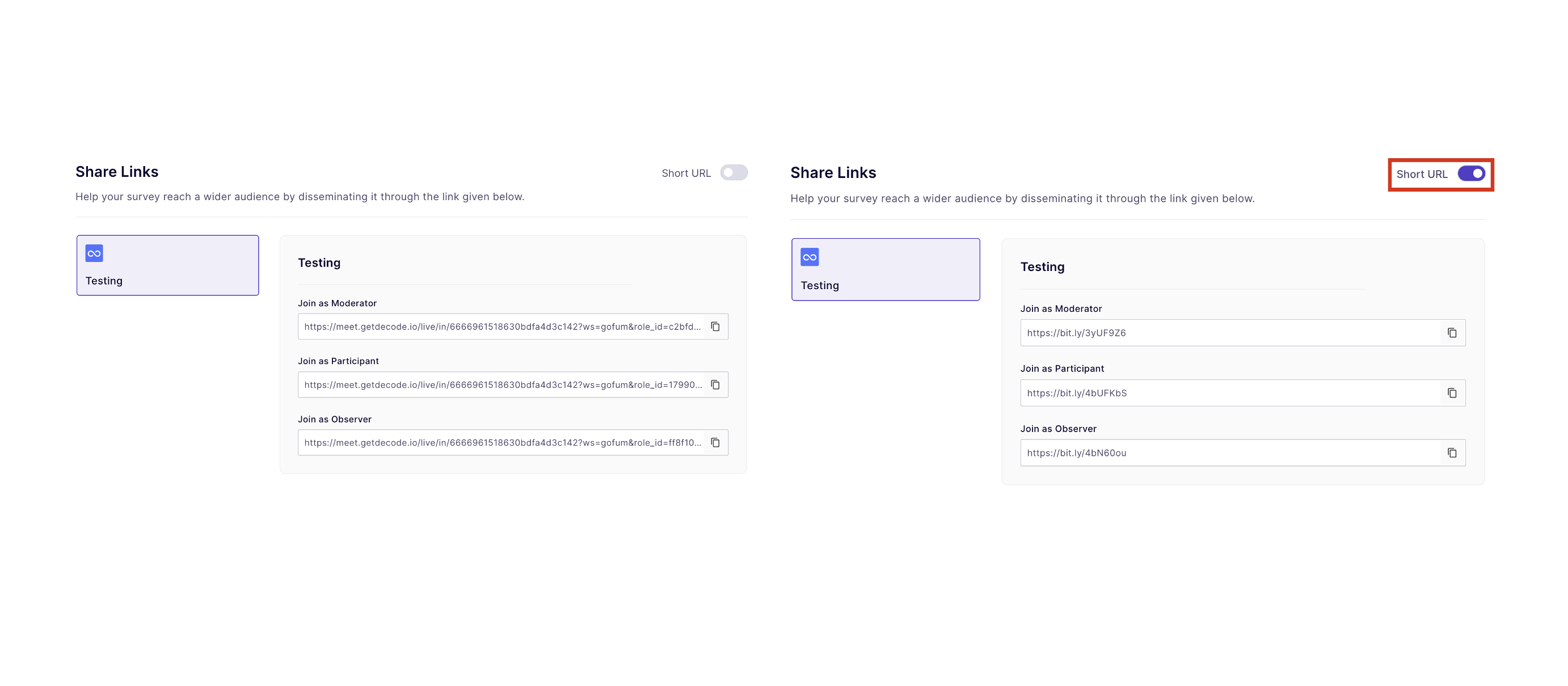Enable the Short URL toggle in the left panel
This screenshot has height=686, width=1568.
[x=734, y=173]
